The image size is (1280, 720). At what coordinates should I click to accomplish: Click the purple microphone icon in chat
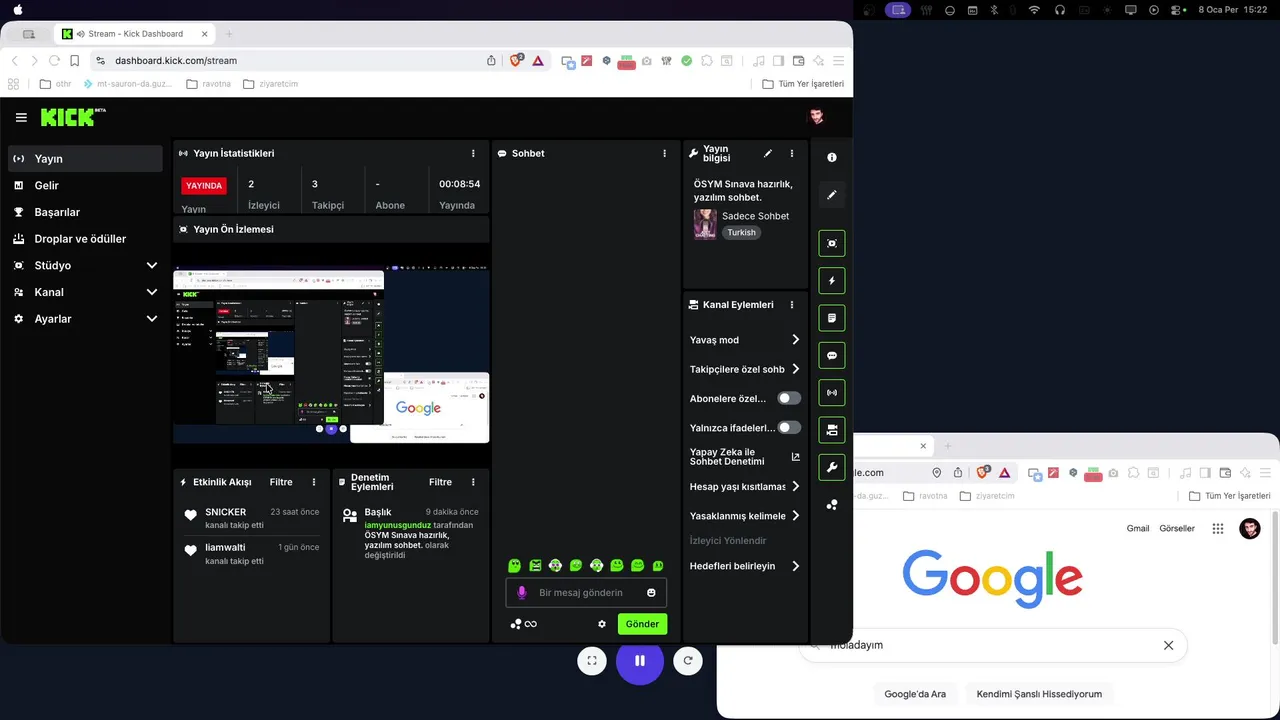click(x=521, y=593)
